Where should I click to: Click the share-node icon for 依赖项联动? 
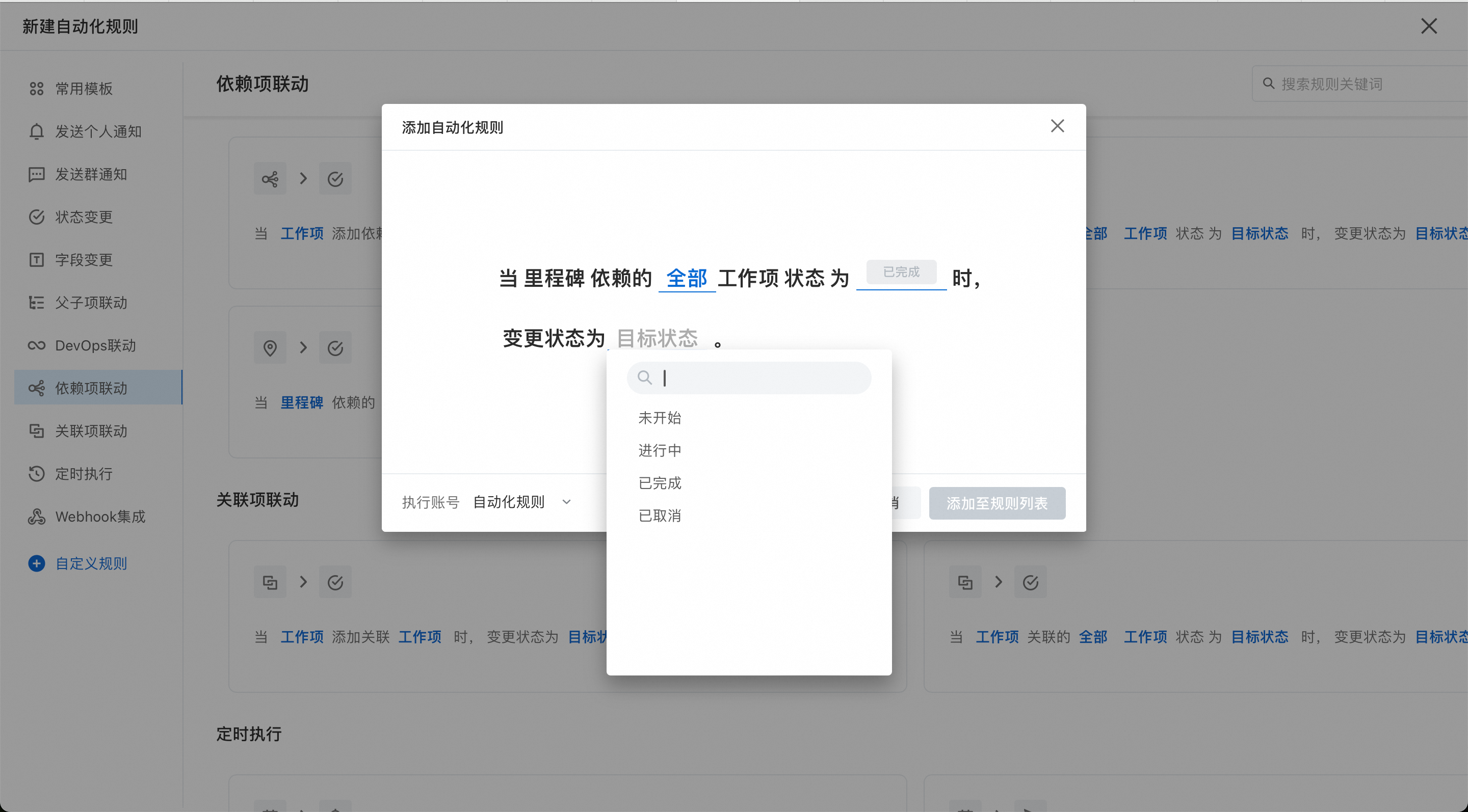37,388
